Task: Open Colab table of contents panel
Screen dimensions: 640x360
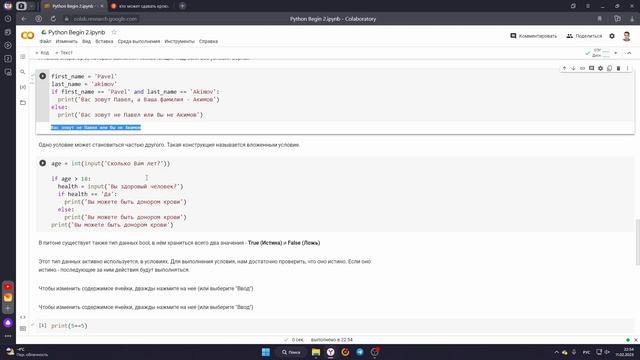Action: (x=23, y=57)
